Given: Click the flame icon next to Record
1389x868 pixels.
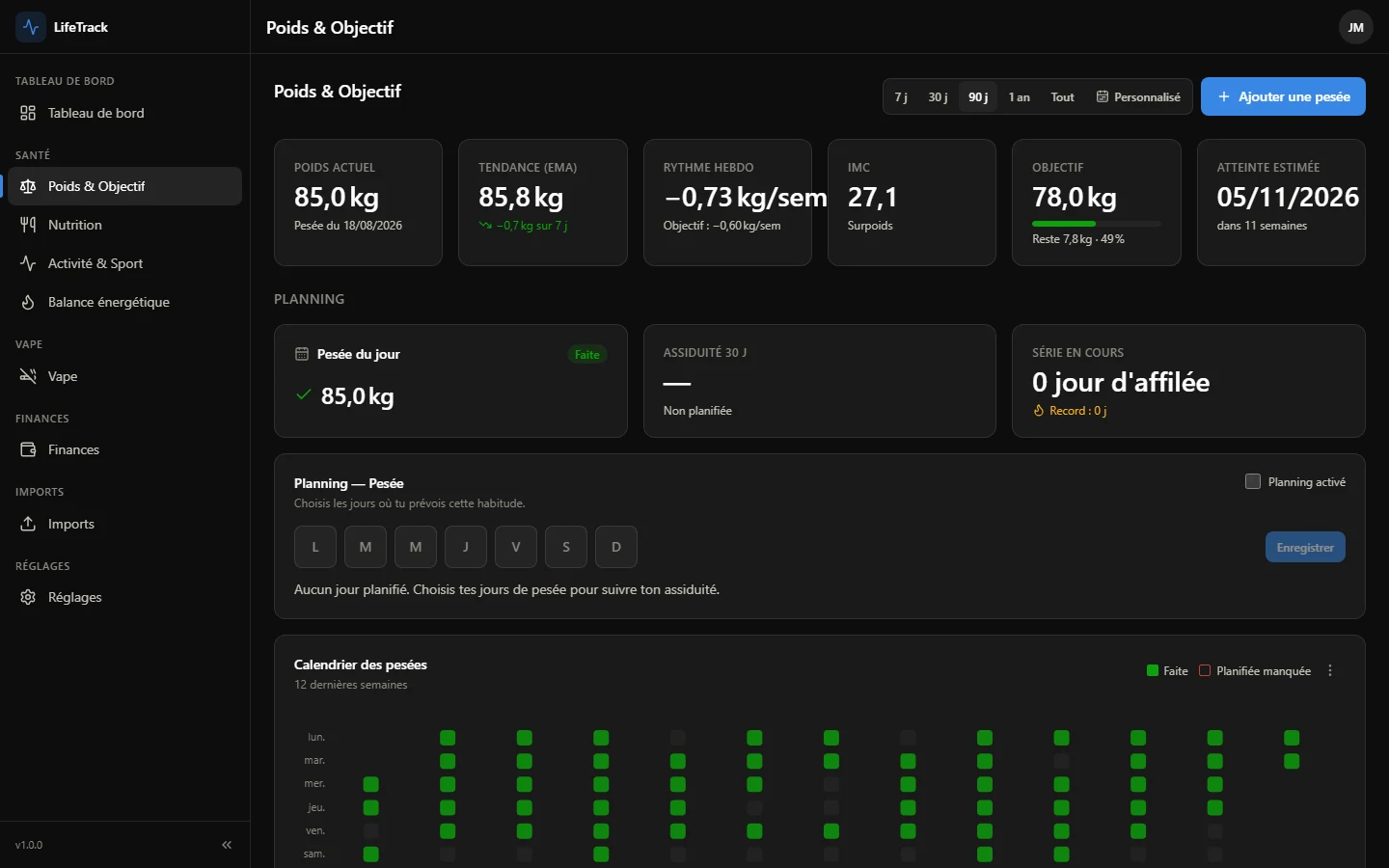Looking at the screenshot, I should [1039, 411].
